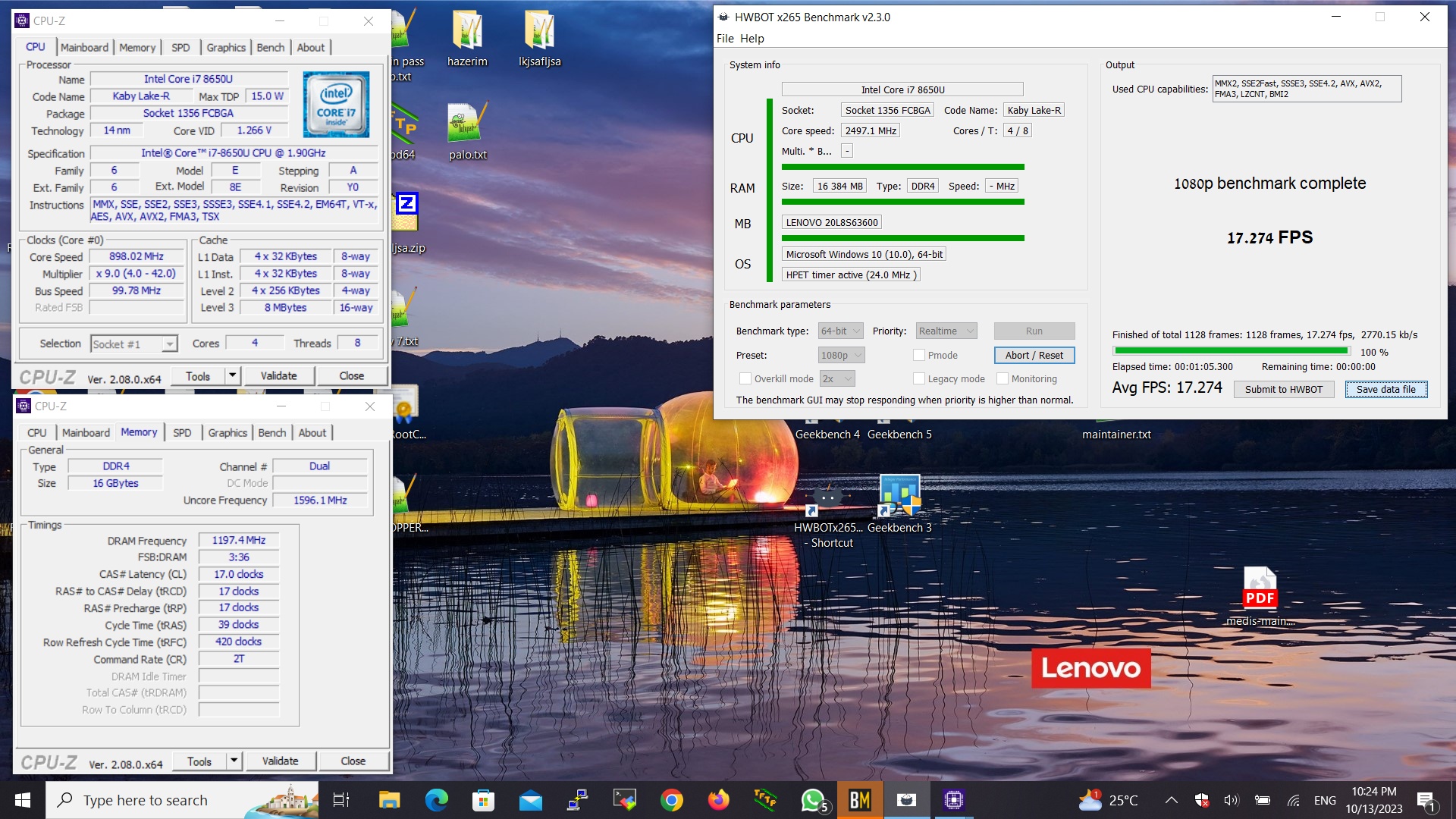Image resolution: width=1456 pixels, height=819 pixels.
Task: Click Close button in bottom CPU-Z window
Action: coord(353,761)
